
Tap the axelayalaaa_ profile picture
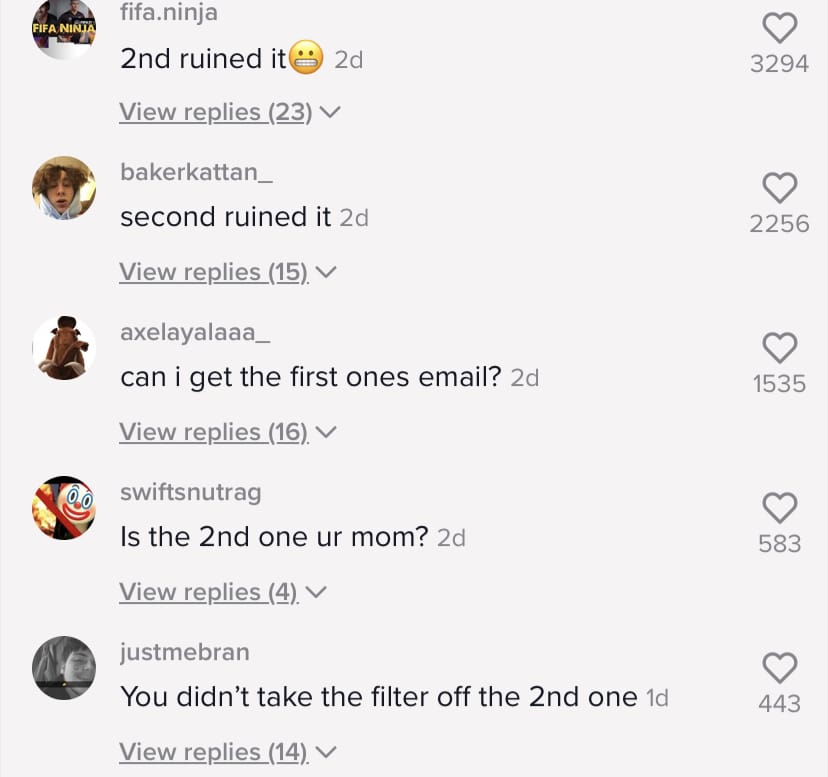[64, 348]
